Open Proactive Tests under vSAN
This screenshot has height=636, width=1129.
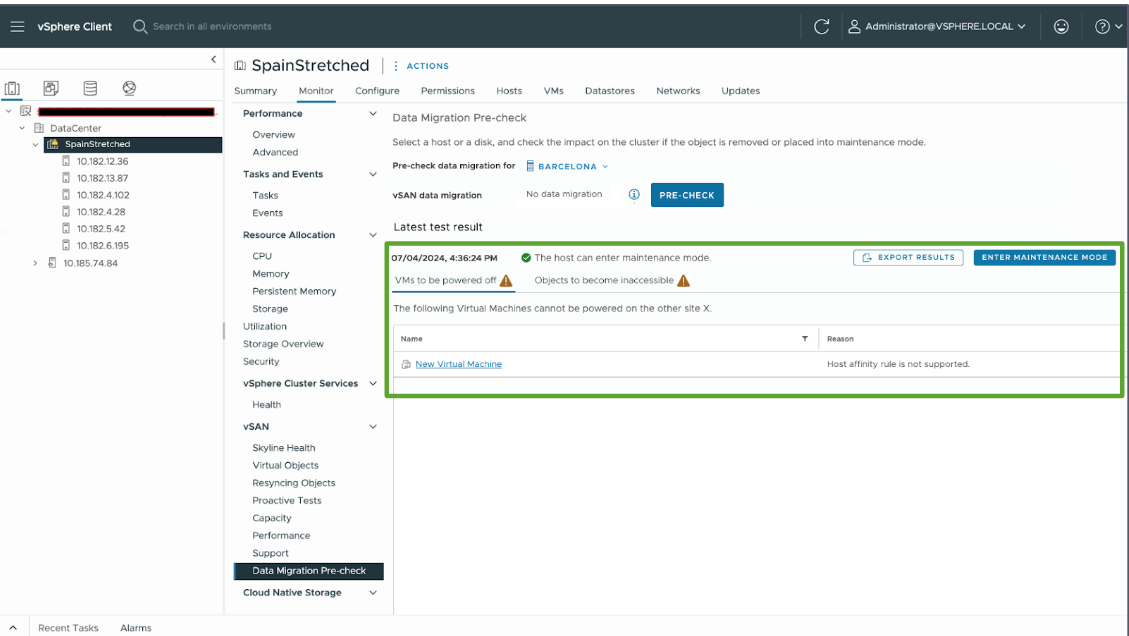tap(287, 501)
